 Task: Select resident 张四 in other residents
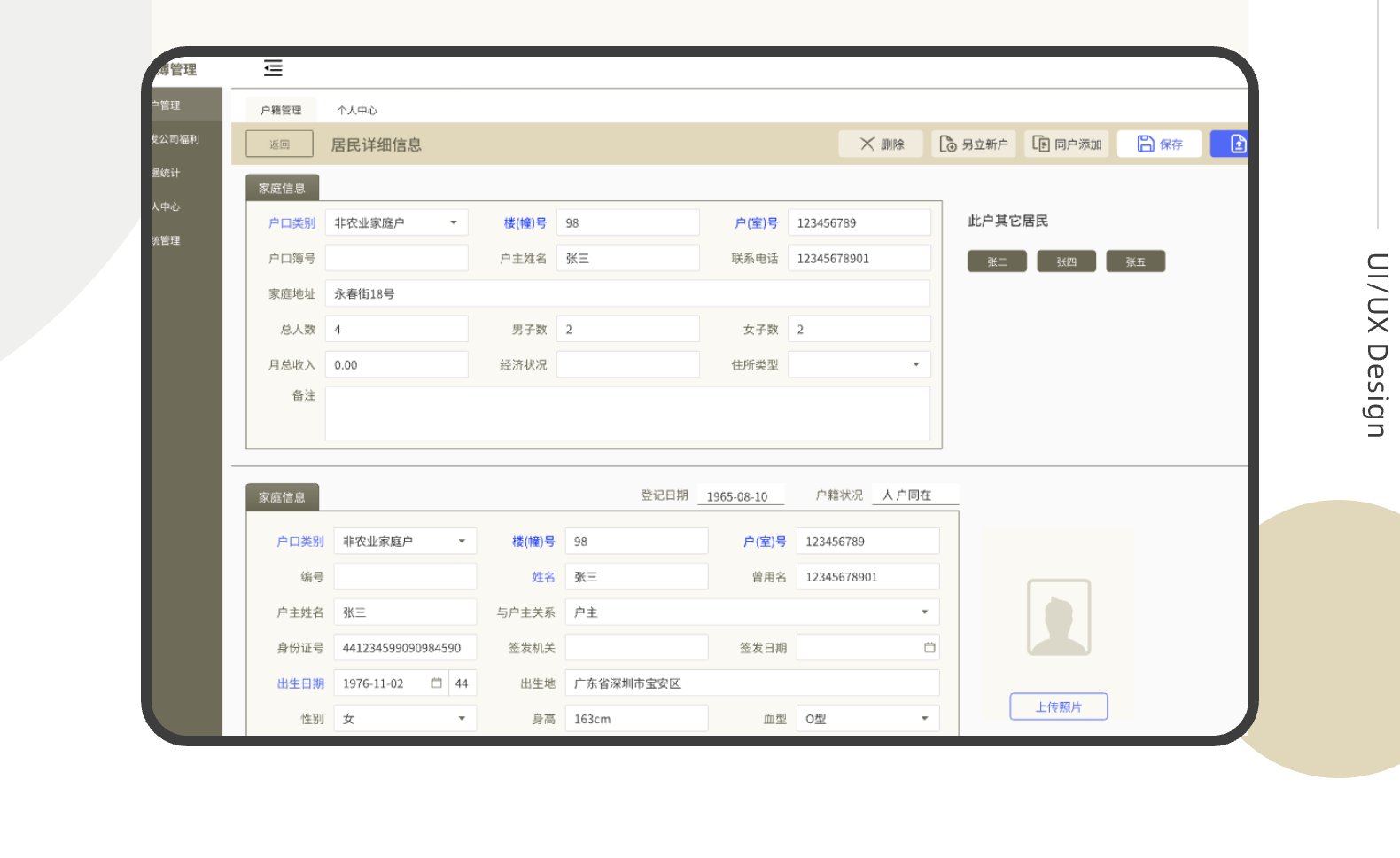1066,261
